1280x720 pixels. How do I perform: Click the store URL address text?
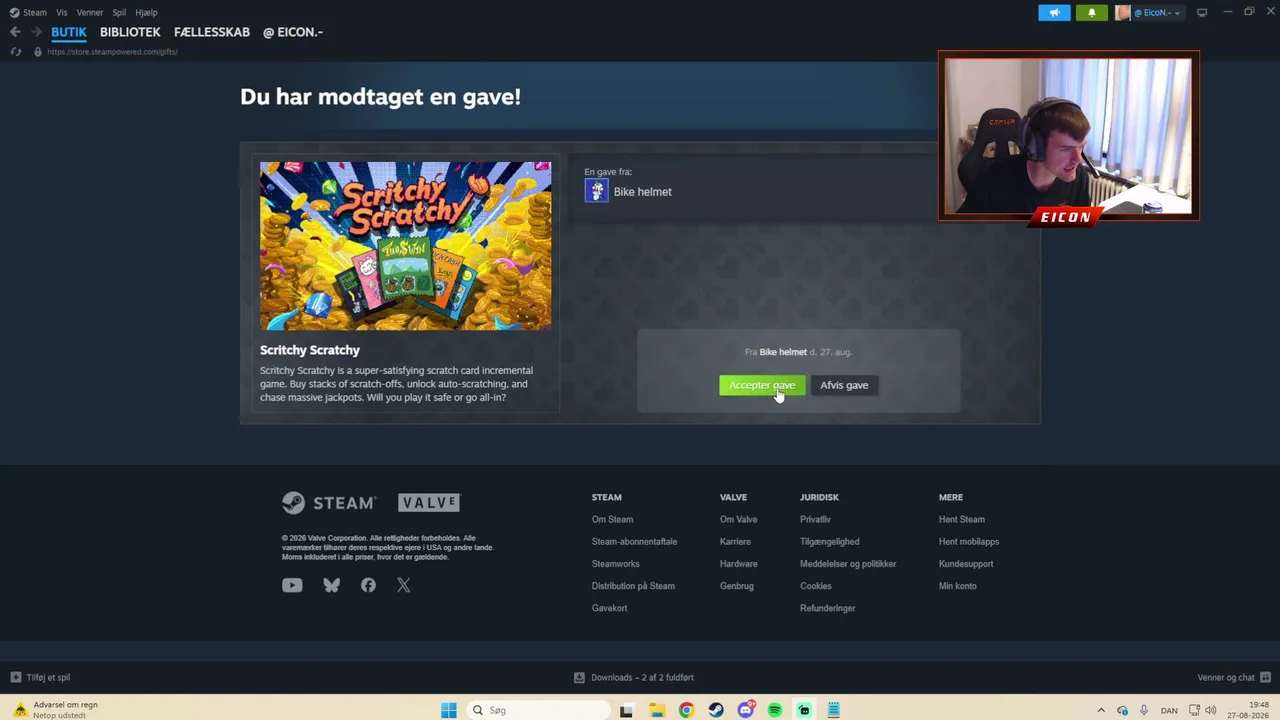click(x=112, y=52)
